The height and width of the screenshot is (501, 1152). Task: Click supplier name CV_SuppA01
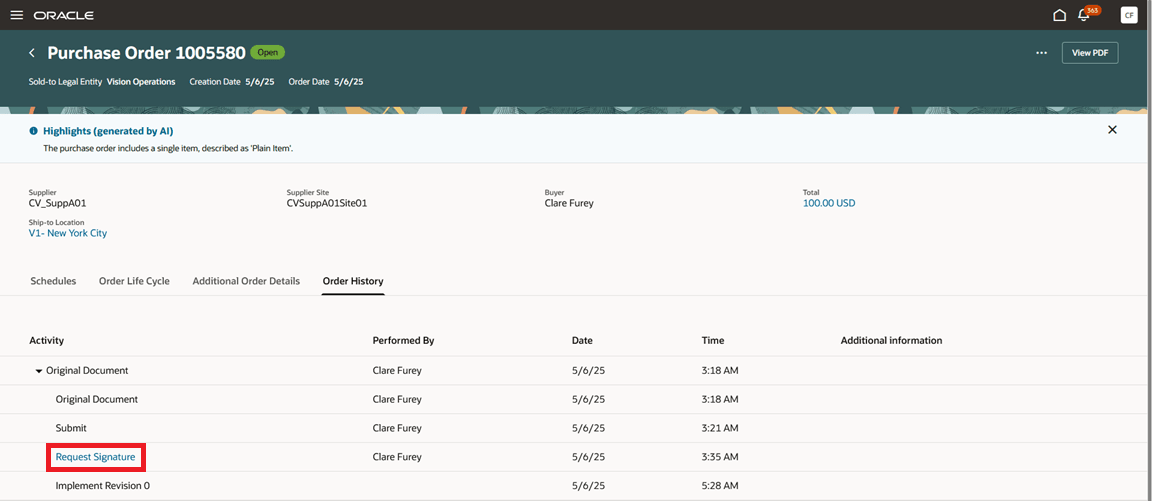click(x=57, y=203)
